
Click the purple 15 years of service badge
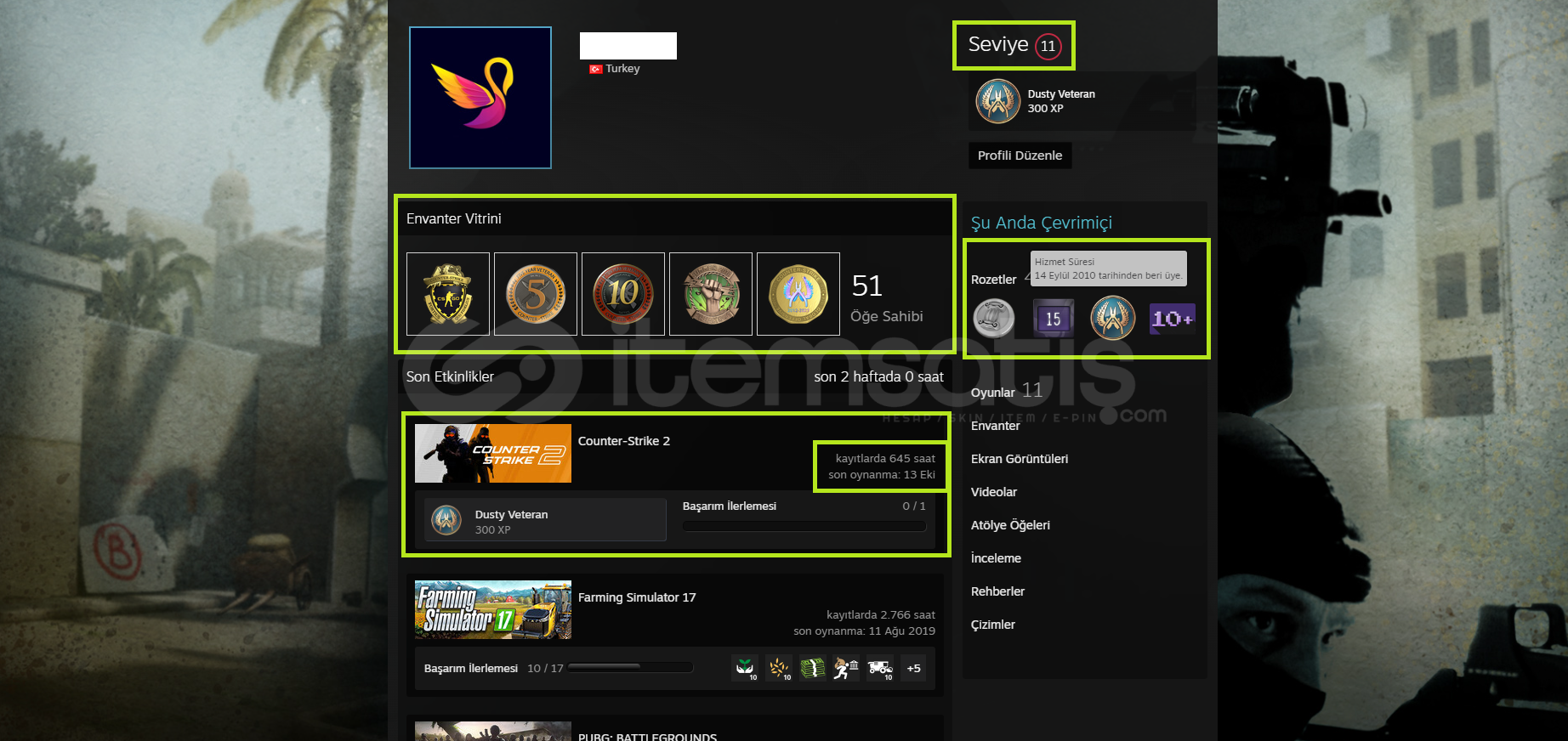[x=1054, y=319]
